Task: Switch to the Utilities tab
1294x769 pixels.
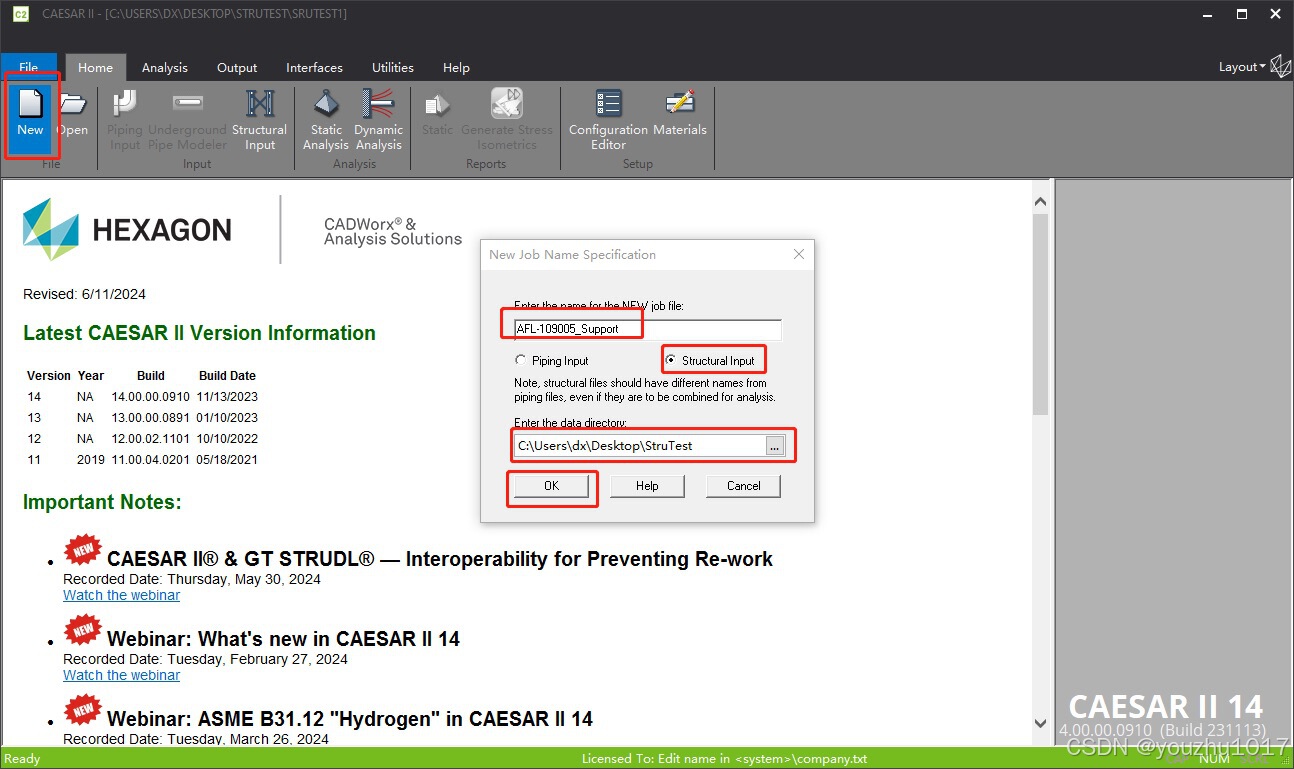Action: point(393,67)
